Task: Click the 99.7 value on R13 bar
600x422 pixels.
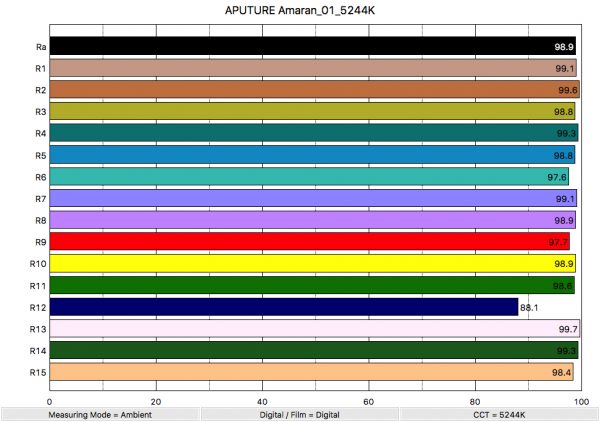Action: click(x=568, y=329)
